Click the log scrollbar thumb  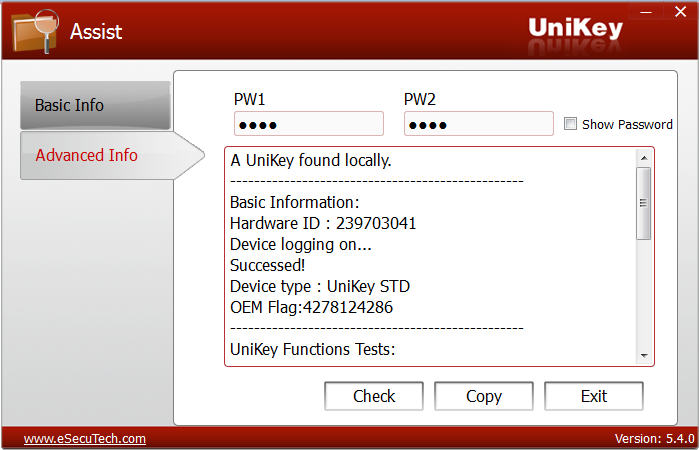pos(644,203)
